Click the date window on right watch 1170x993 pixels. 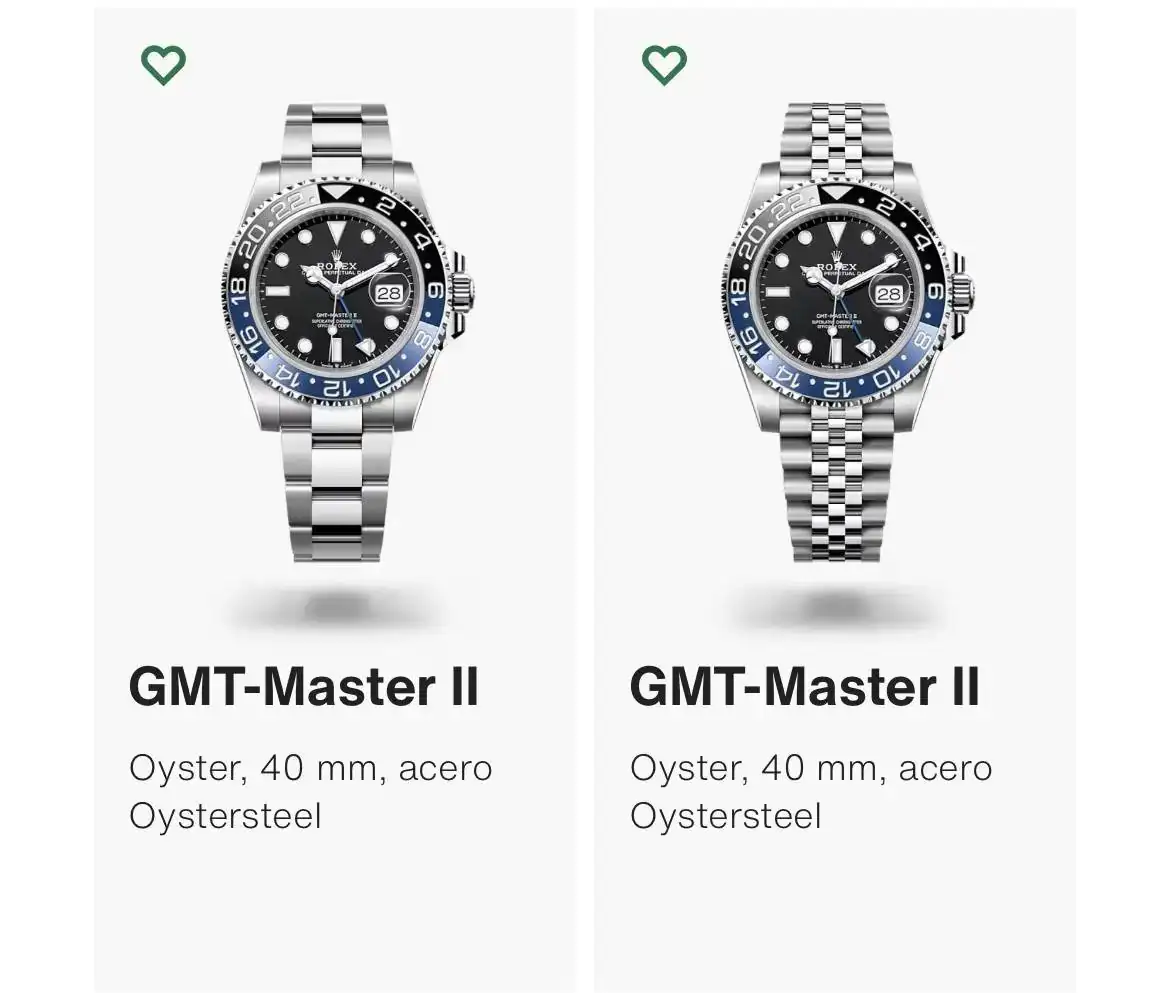point(889,294)
